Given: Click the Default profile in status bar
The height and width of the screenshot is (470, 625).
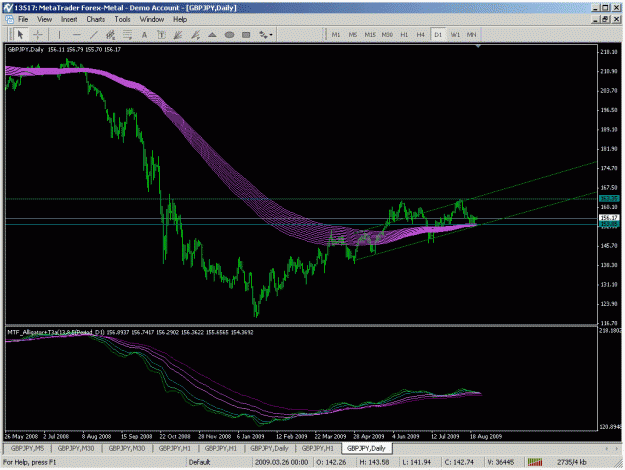Looking at the screenshot, I should (x=199, y=462).
